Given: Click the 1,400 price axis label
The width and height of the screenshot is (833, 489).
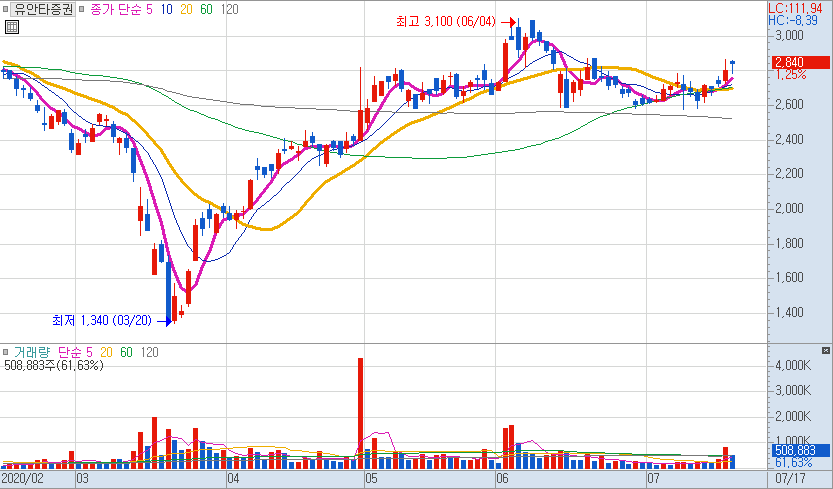Looking at the screenshot, I should tap(788, 312).
